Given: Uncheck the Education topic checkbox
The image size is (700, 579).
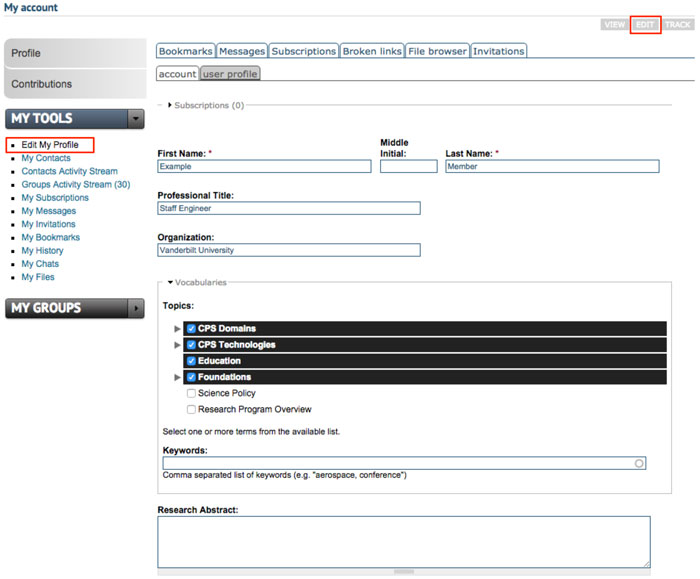Looking at the screenshot, I should click(x=191, y=361).
